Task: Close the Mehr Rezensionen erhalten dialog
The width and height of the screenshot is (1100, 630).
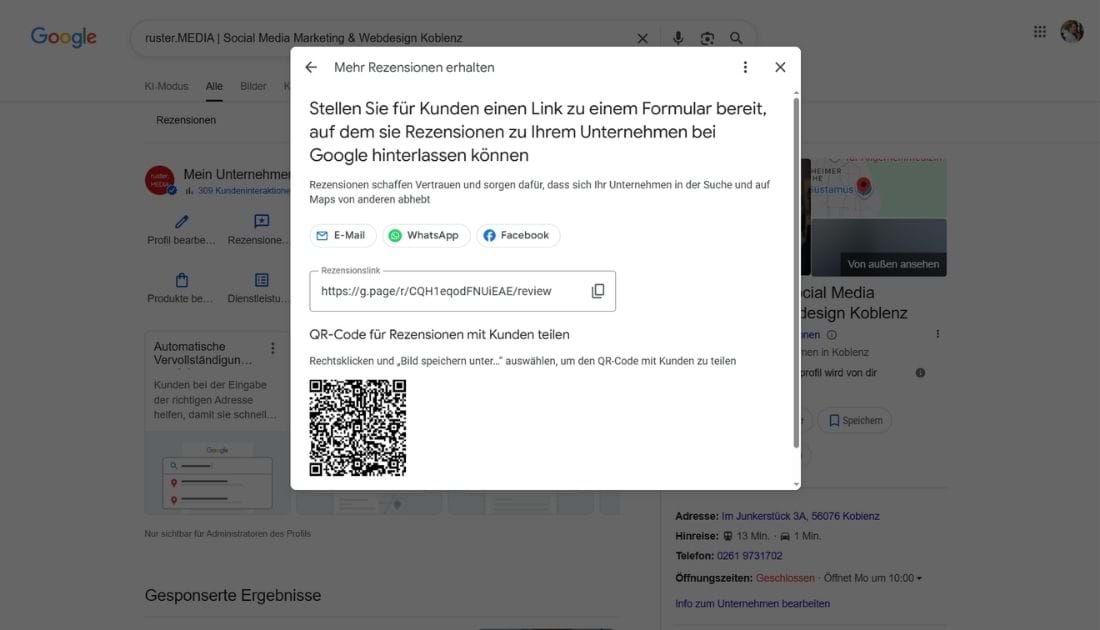Action: tap(780, 67)
